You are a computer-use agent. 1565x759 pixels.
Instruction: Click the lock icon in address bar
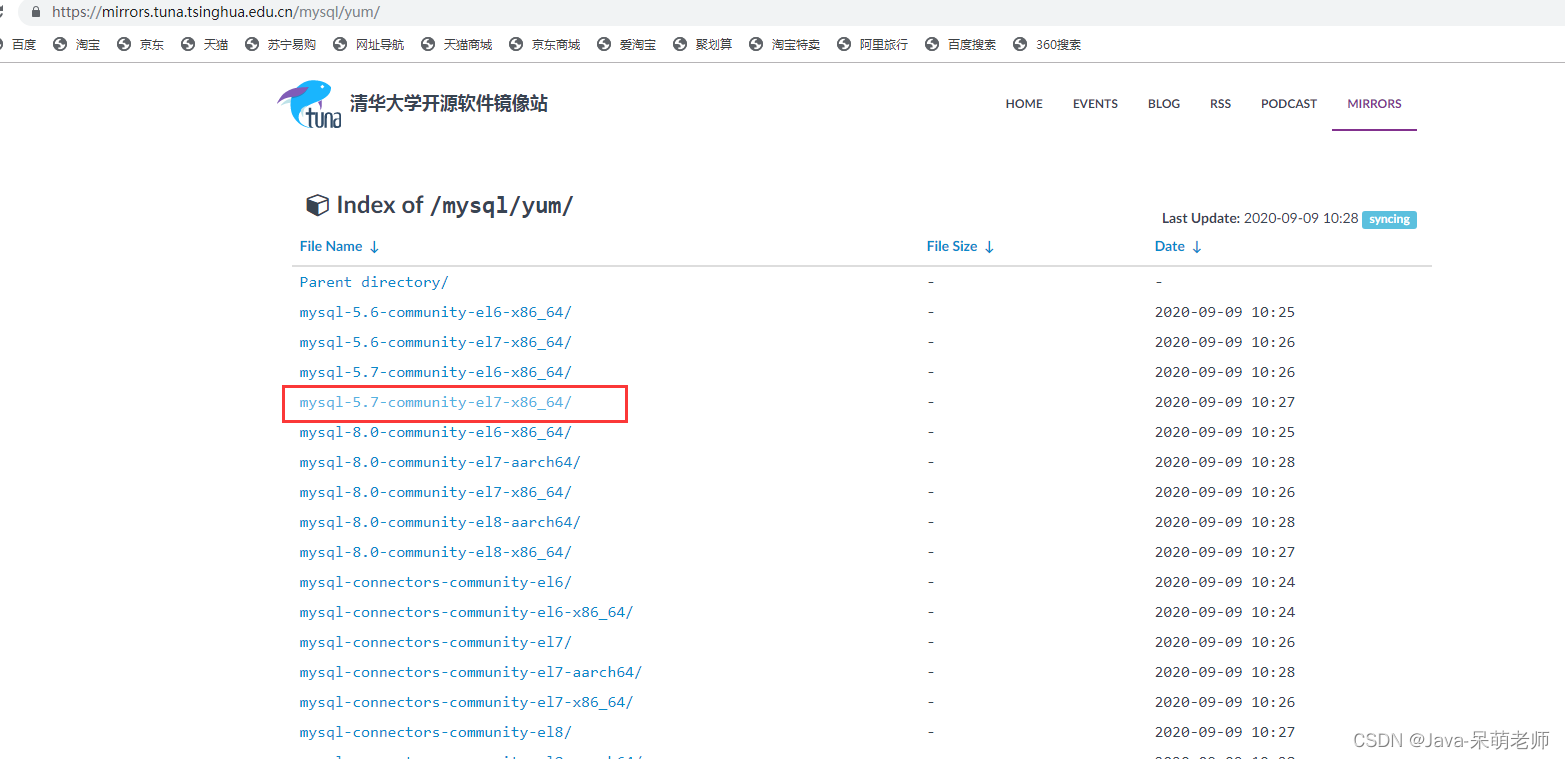pos(37,12)
